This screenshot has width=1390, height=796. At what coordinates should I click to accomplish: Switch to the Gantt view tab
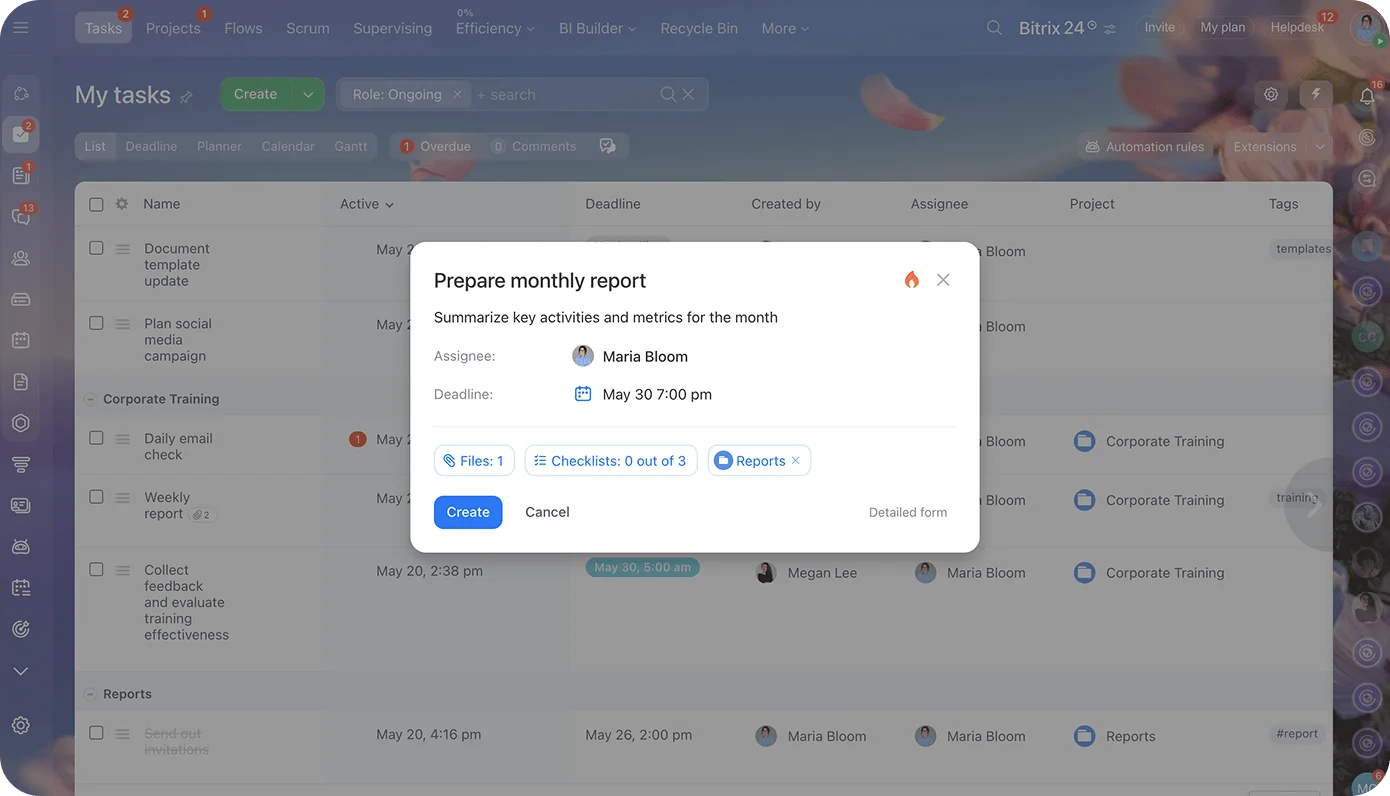(350, 146)
